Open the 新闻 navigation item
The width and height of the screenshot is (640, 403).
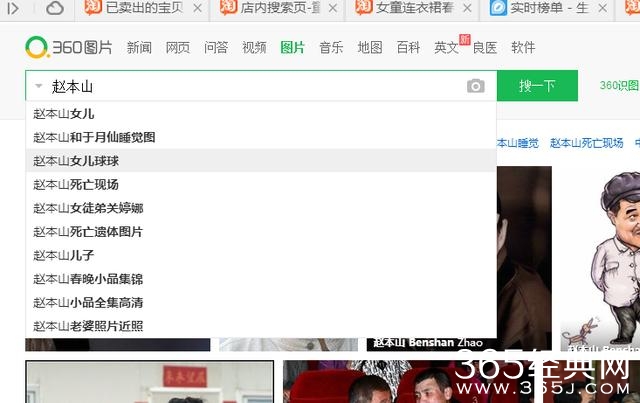pos(139,48)
